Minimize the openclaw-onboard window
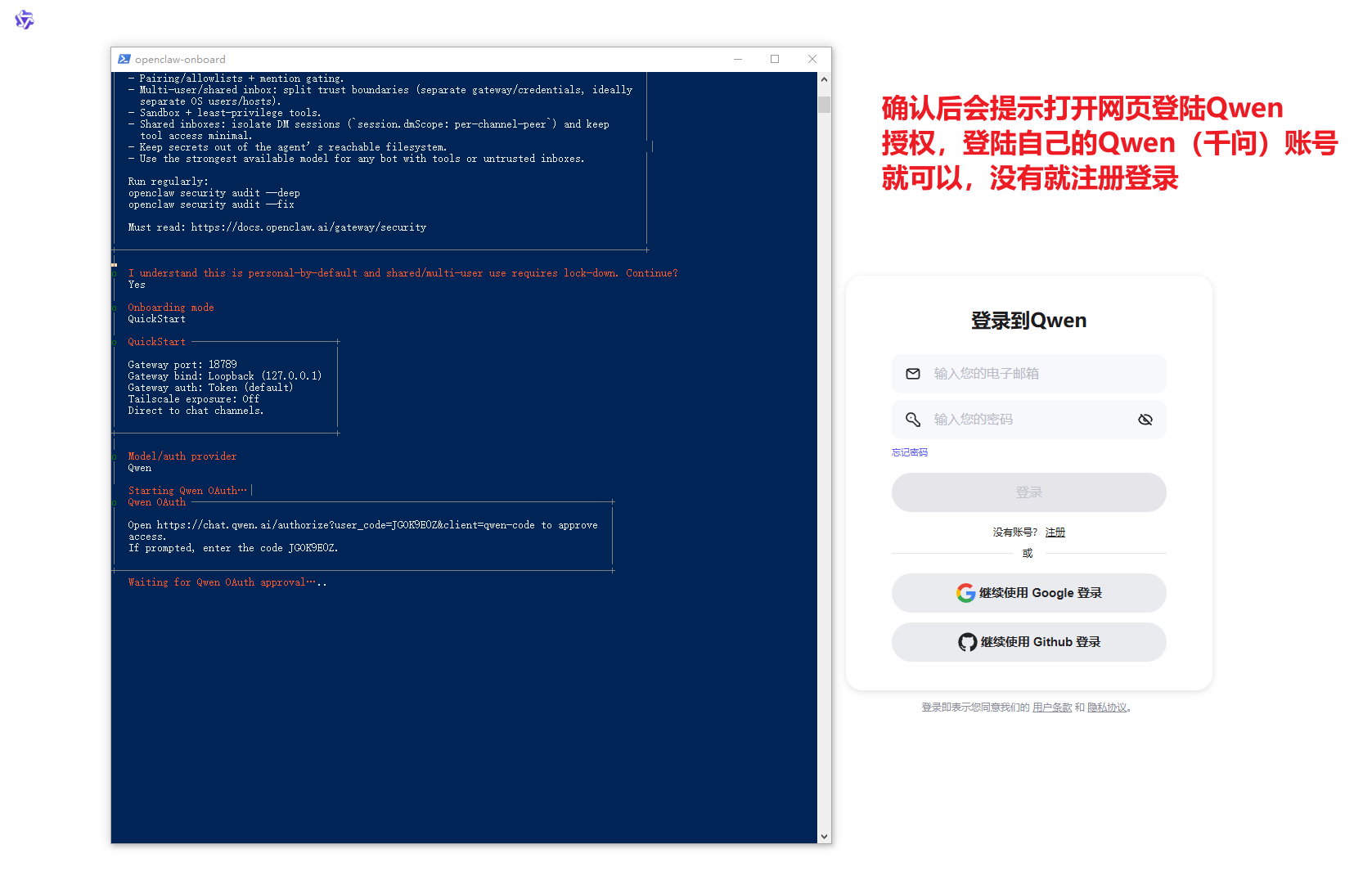1372x885 pixels. 738,59
